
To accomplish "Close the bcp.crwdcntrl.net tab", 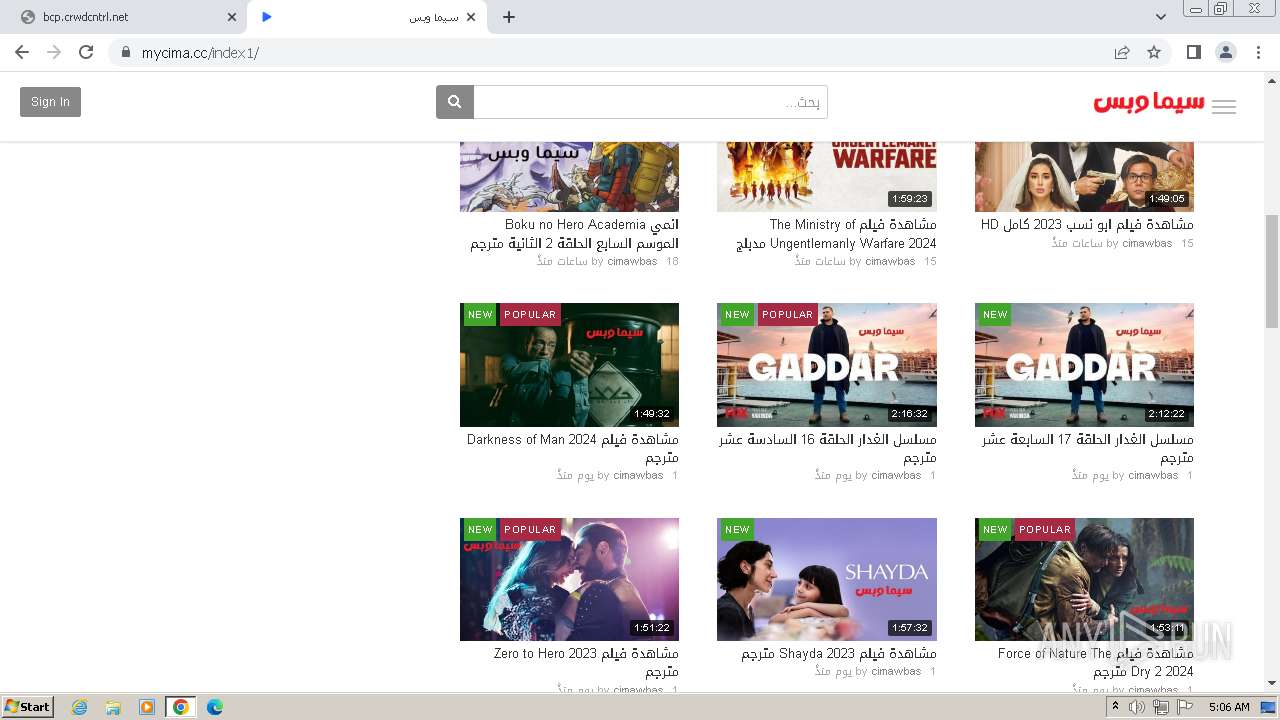I will click(x=232, y=17).
